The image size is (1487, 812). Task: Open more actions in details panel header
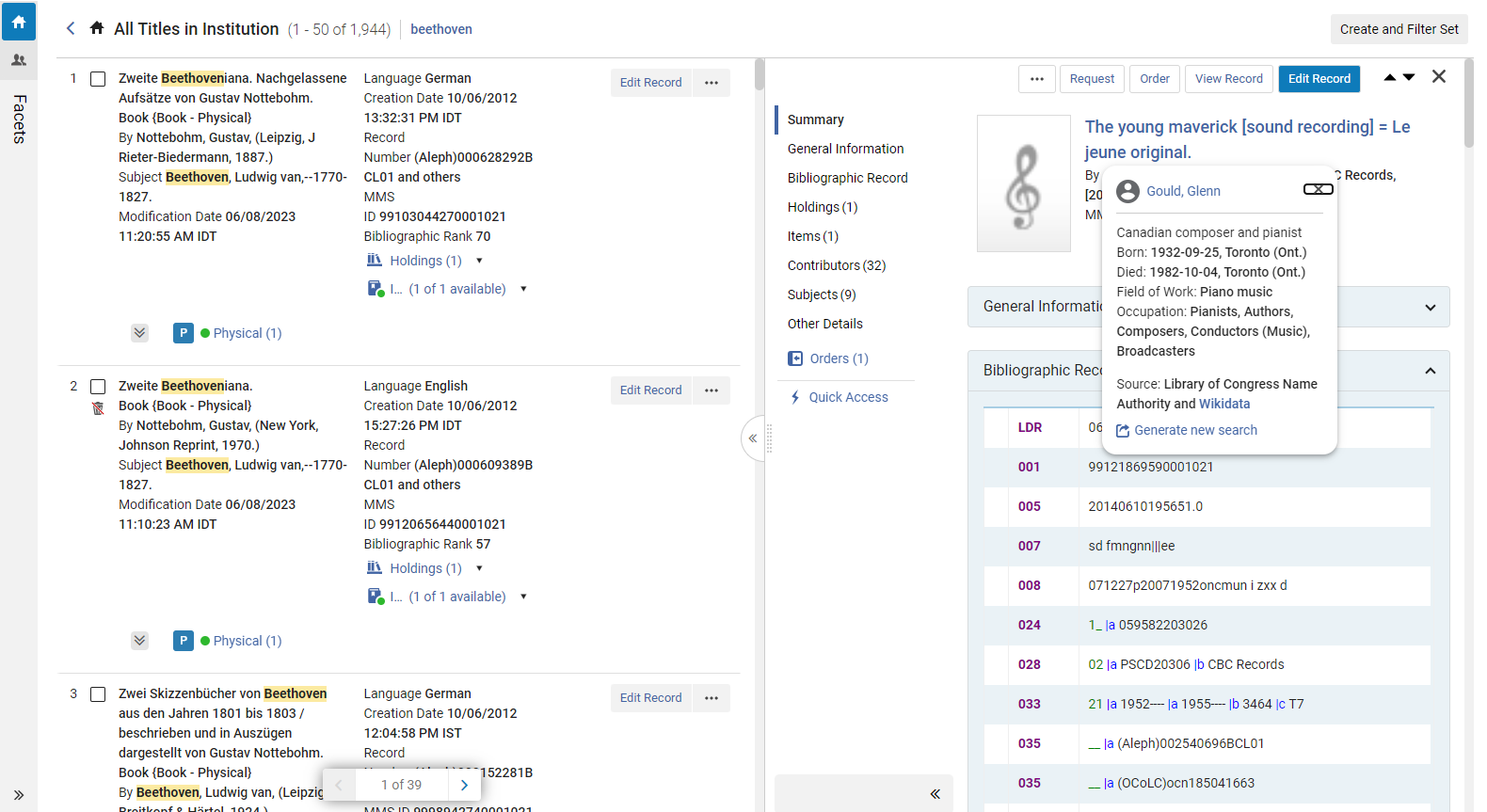1037,79
